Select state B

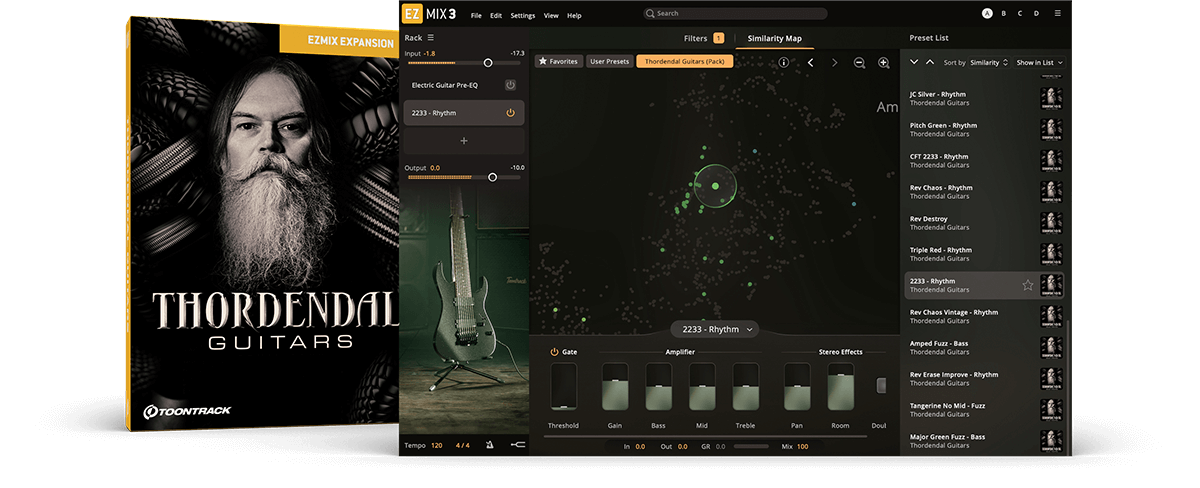[1003, 13]
